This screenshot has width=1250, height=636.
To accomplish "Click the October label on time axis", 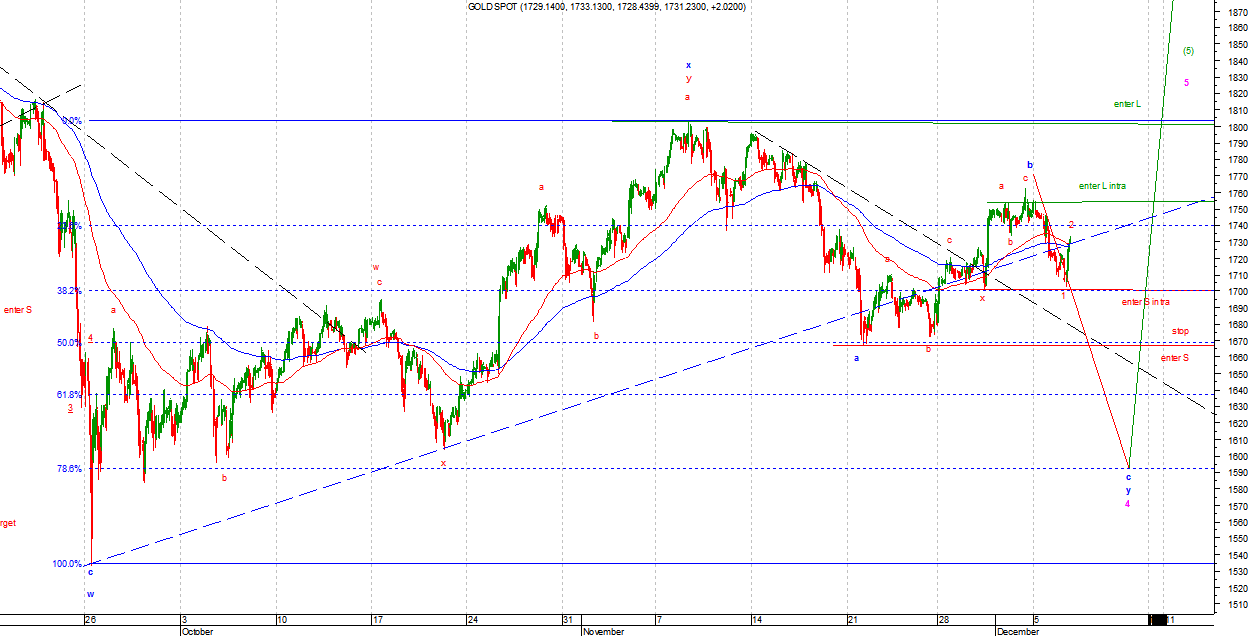I will pos(197,632).
